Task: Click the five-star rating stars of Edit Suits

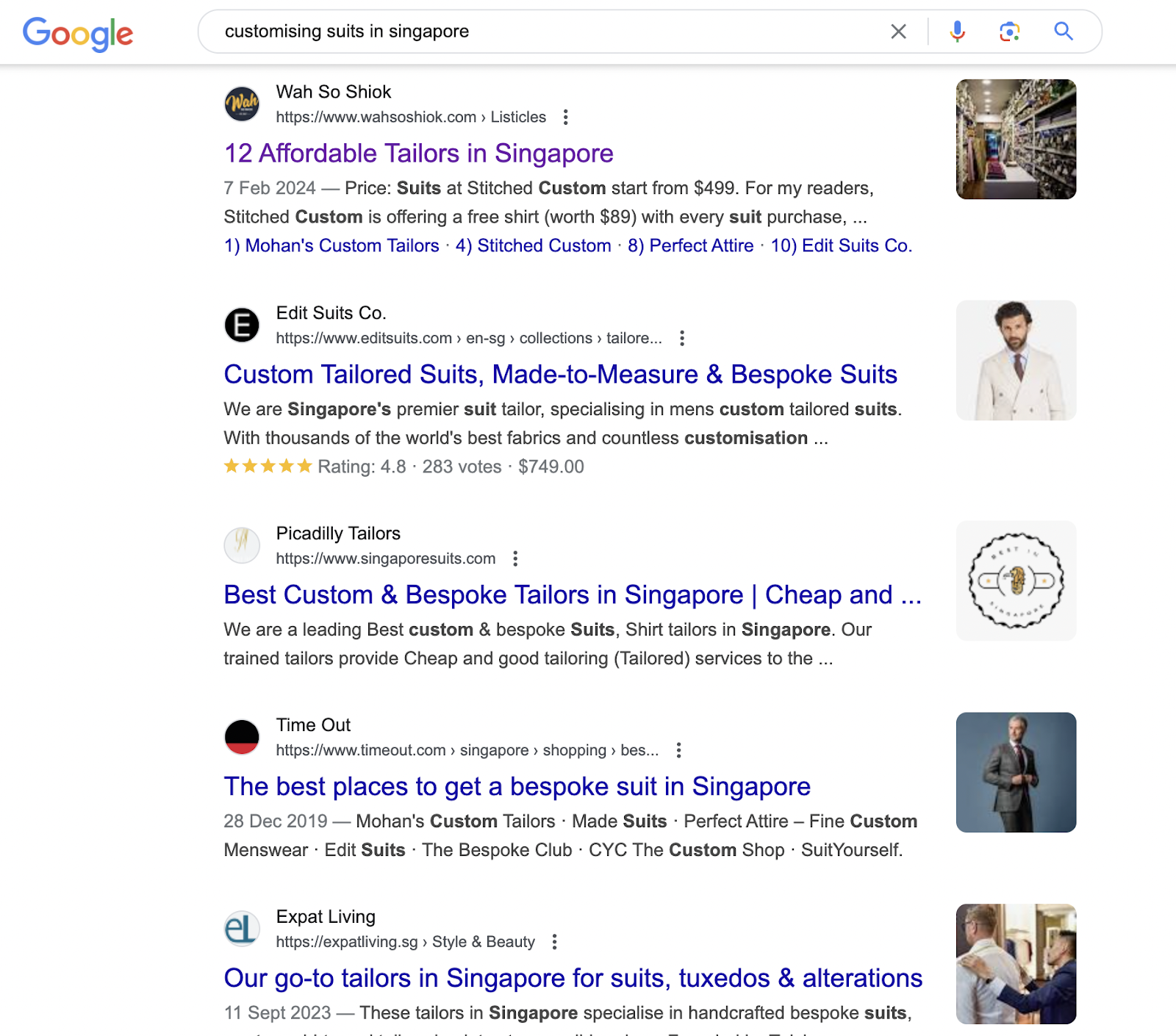Action: [268, 466]
